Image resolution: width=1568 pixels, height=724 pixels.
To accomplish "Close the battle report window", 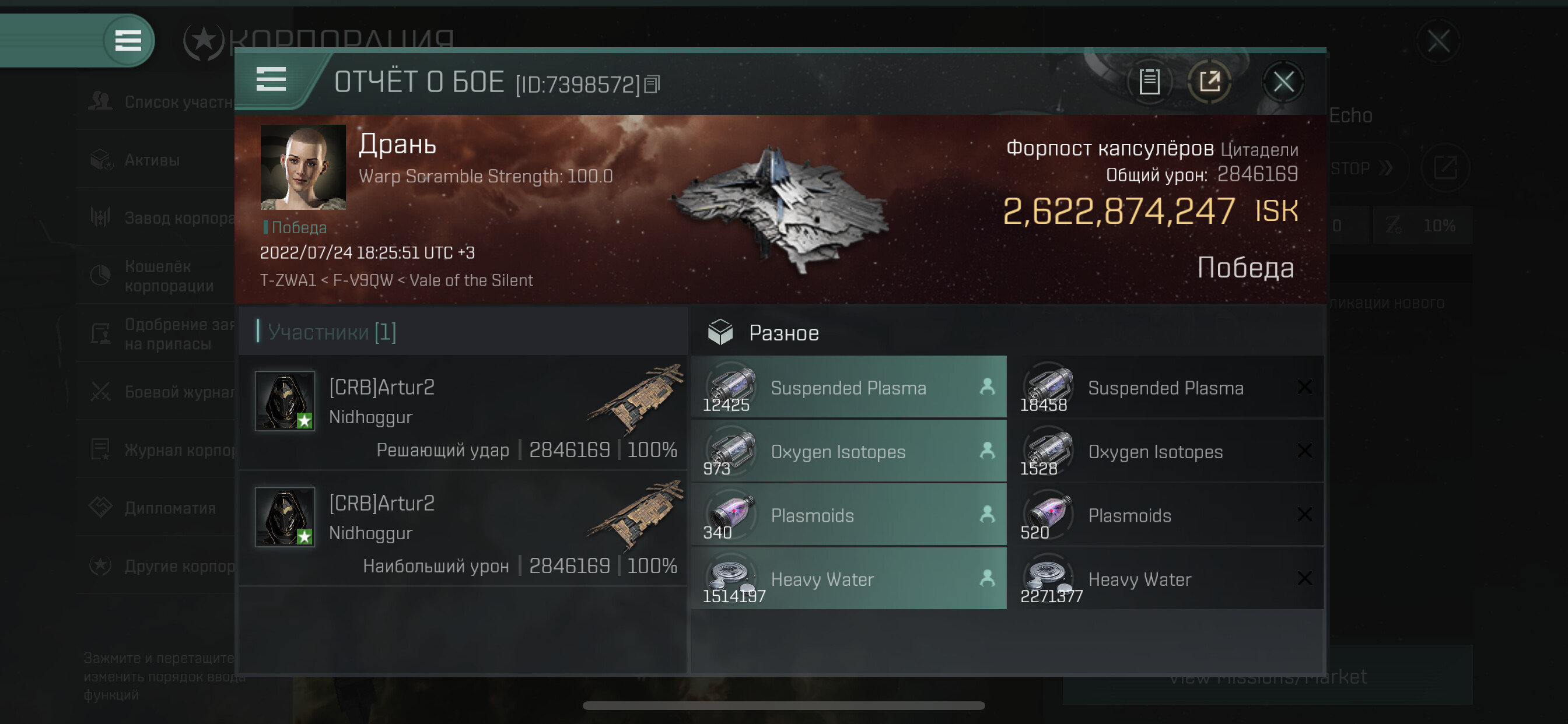I will (1283, 82).
